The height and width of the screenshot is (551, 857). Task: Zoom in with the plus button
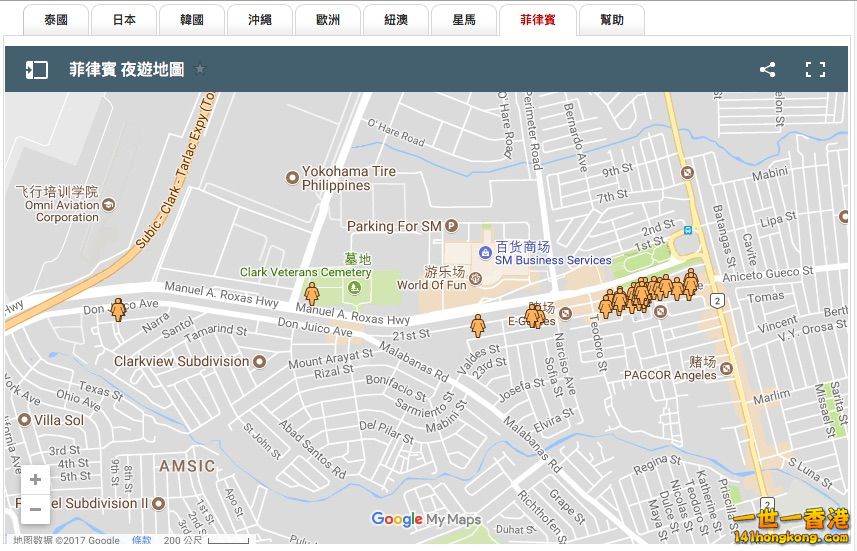click(35, 480)
